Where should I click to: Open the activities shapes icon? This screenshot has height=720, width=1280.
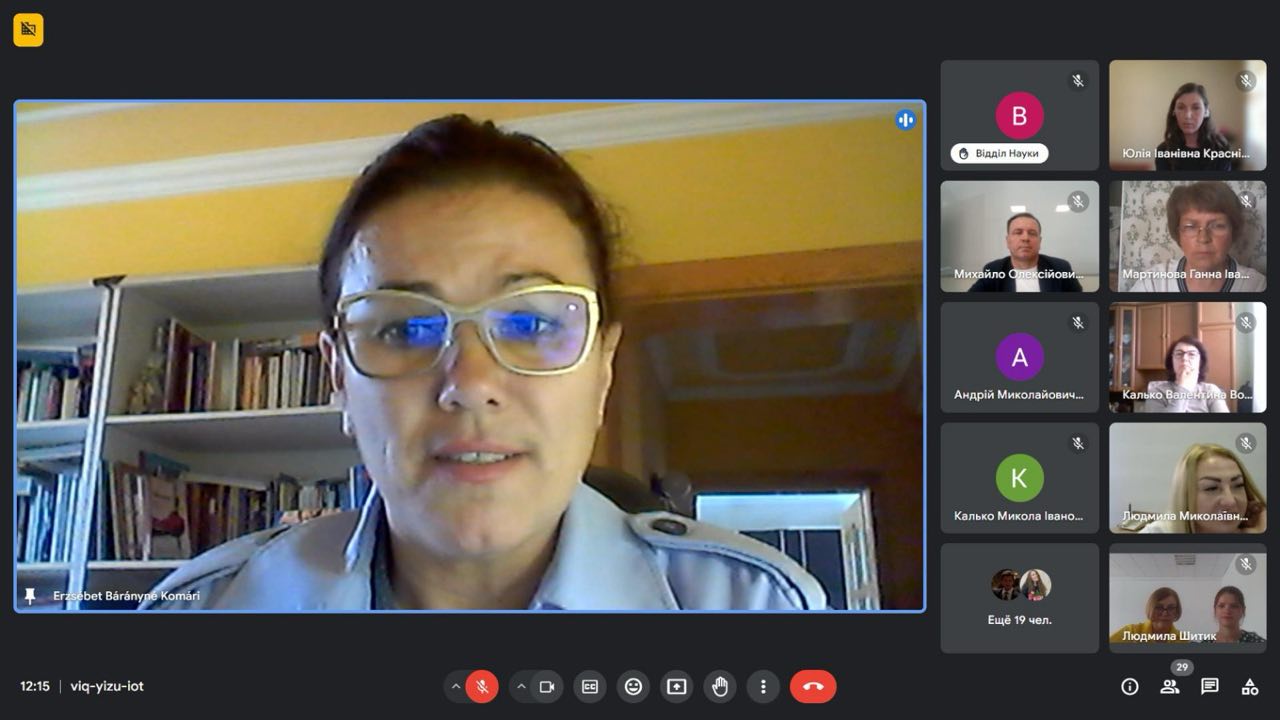(1250, 686)
